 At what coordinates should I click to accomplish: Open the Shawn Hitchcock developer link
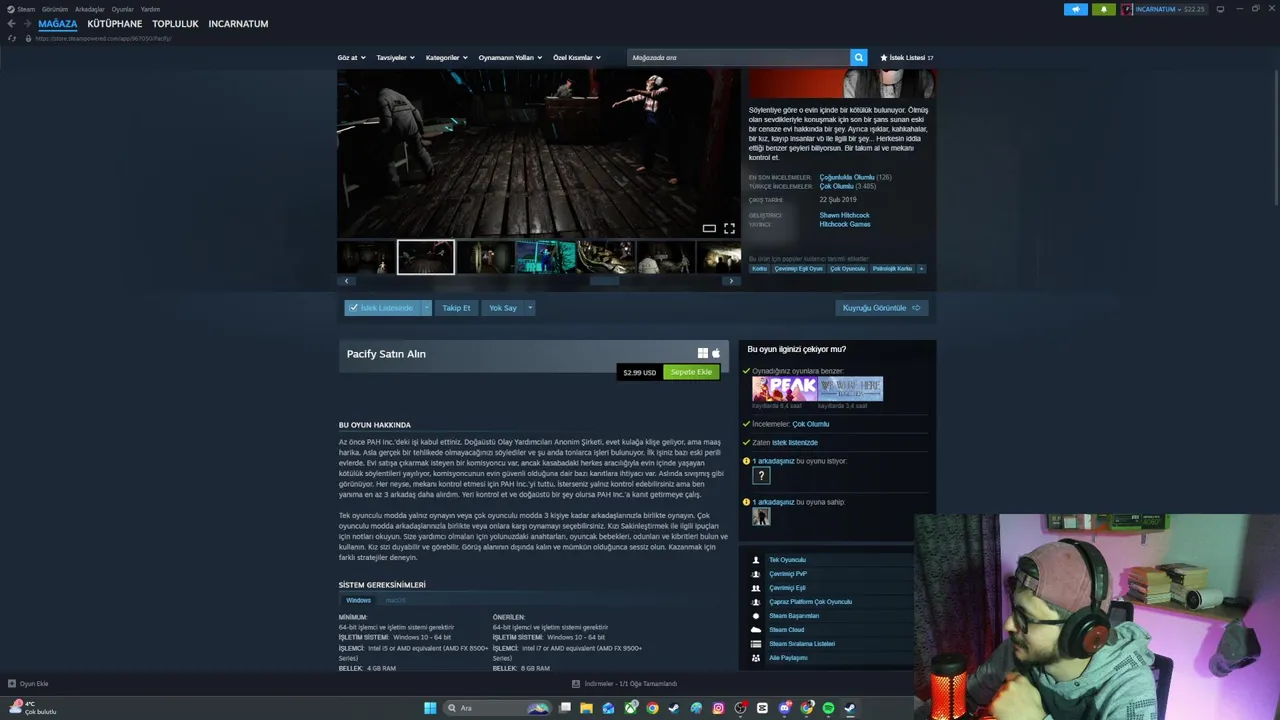845,215
